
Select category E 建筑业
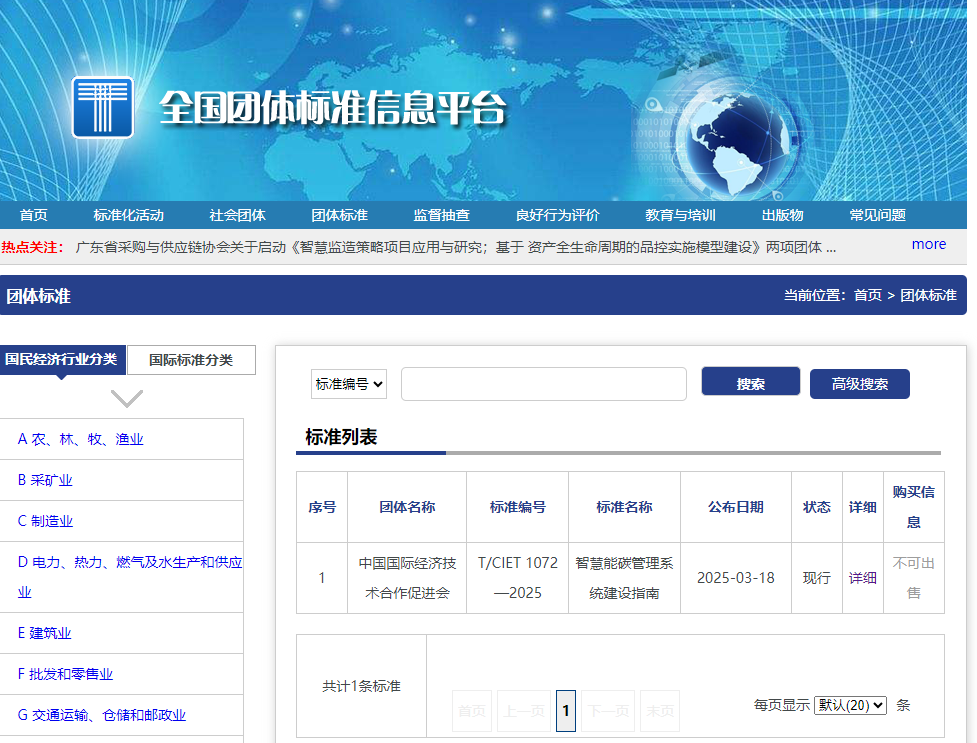[45, 633]
